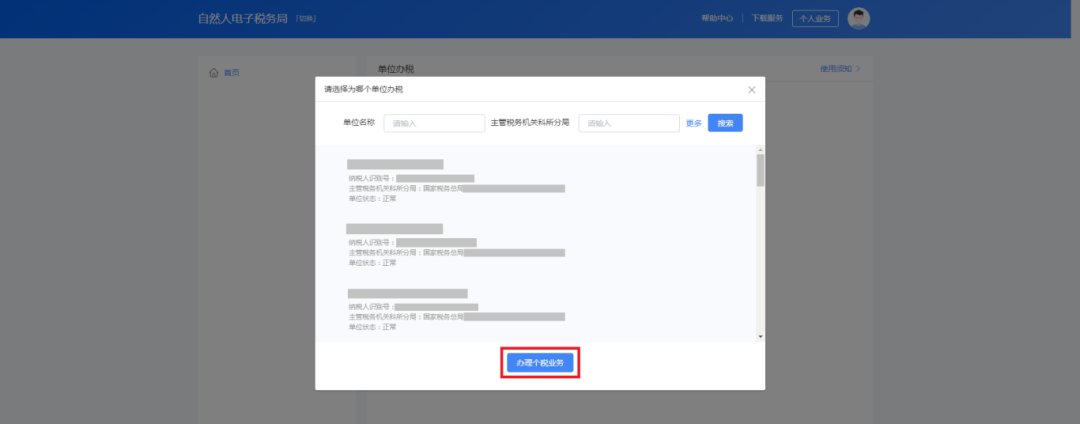Click the user avatar in the header
The image size is (1080, 424).
(858, 18)
